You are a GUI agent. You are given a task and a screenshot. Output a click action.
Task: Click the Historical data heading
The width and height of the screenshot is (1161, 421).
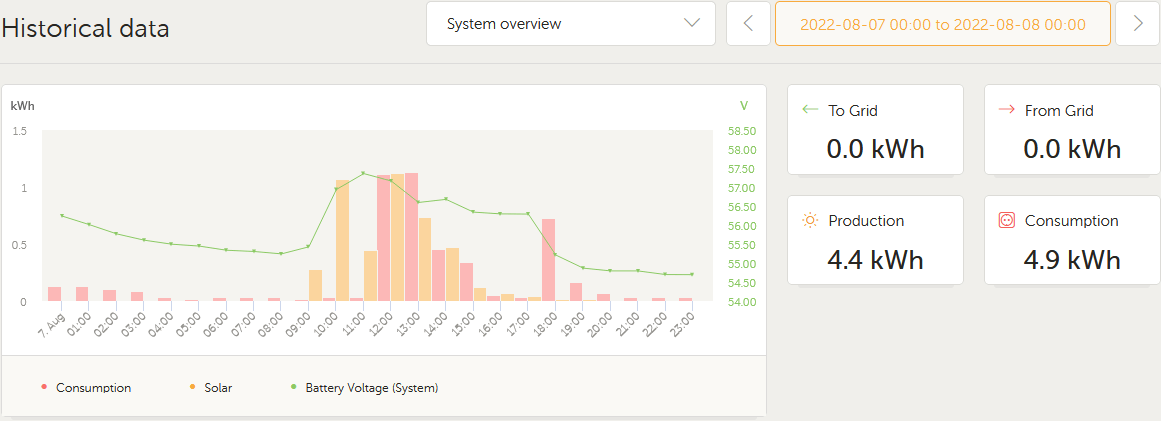[86, 28]
